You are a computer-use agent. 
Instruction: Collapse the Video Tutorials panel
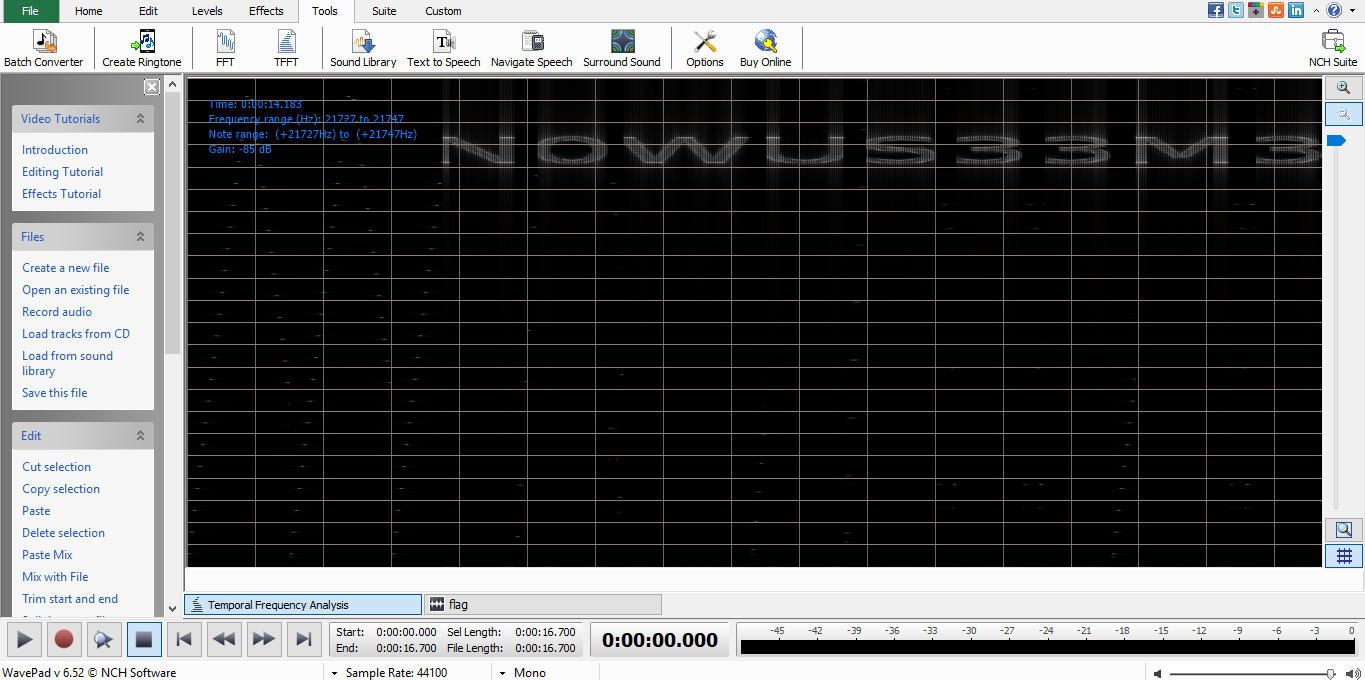click(x=140, y=119)
